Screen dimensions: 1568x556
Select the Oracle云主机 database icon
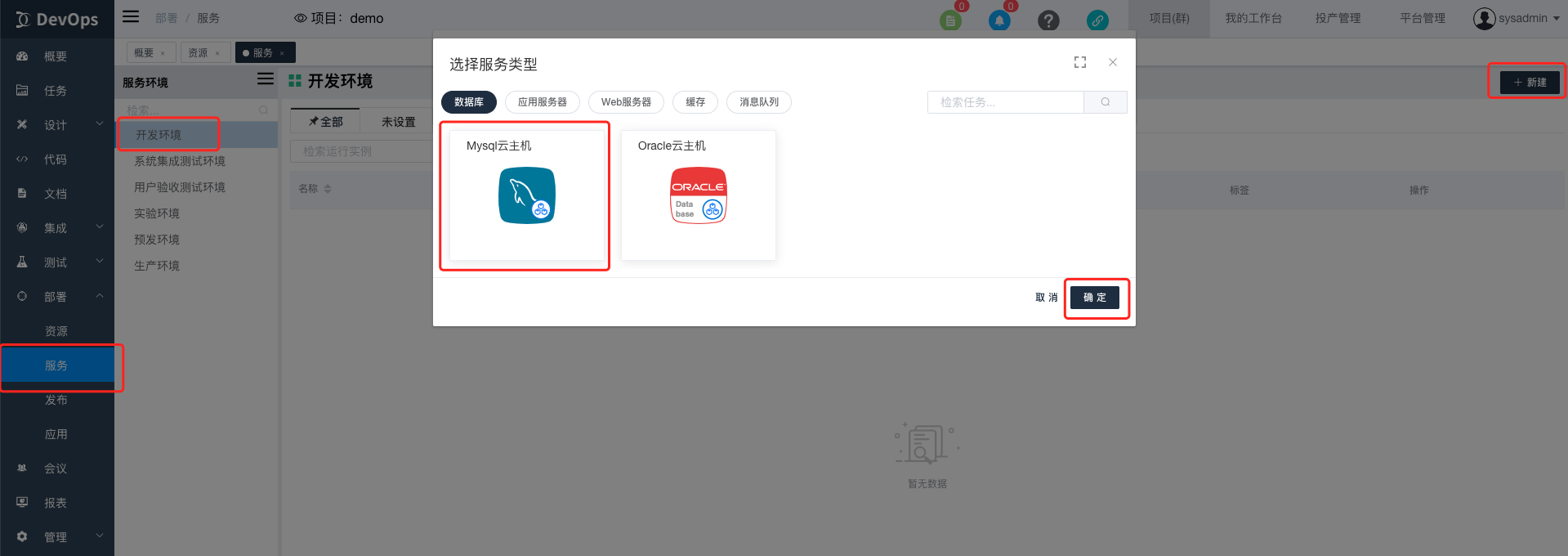coord(698,195)
